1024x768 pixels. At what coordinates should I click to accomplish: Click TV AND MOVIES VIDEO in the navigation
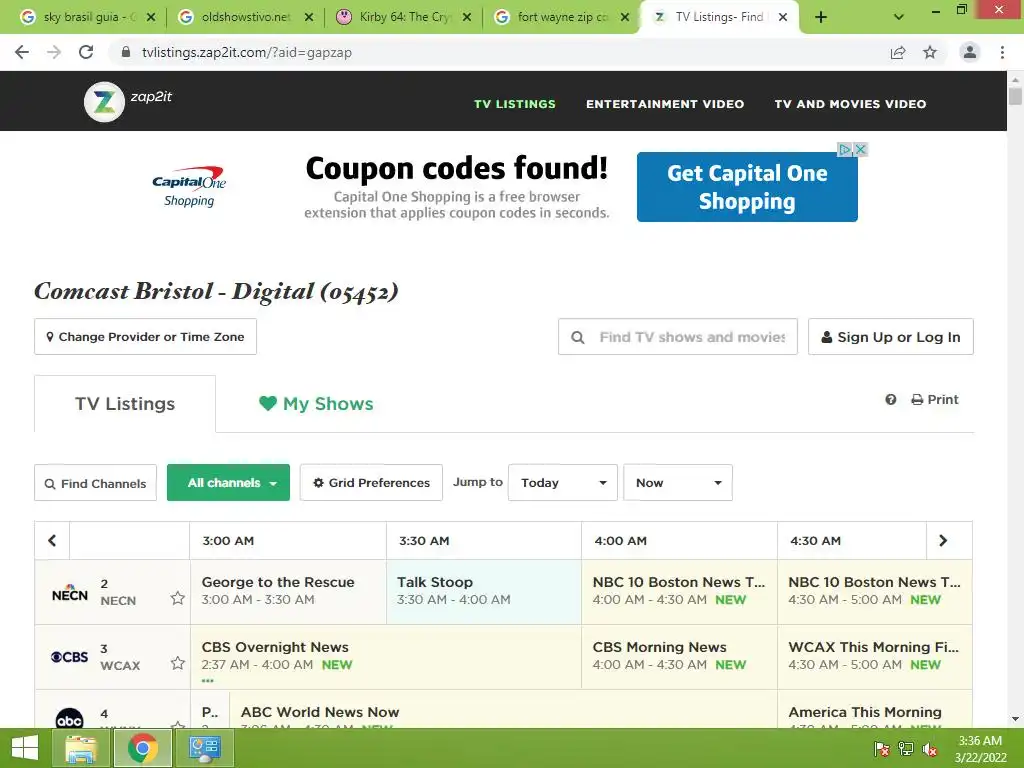[x=850, y=104]
